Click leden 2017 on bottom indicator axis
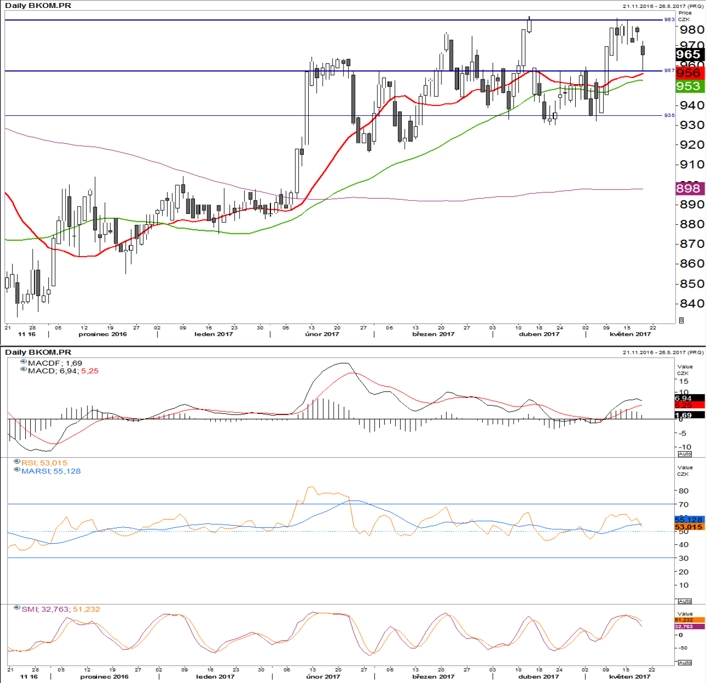This screenshot has width=706, height=683. [214, 677]
